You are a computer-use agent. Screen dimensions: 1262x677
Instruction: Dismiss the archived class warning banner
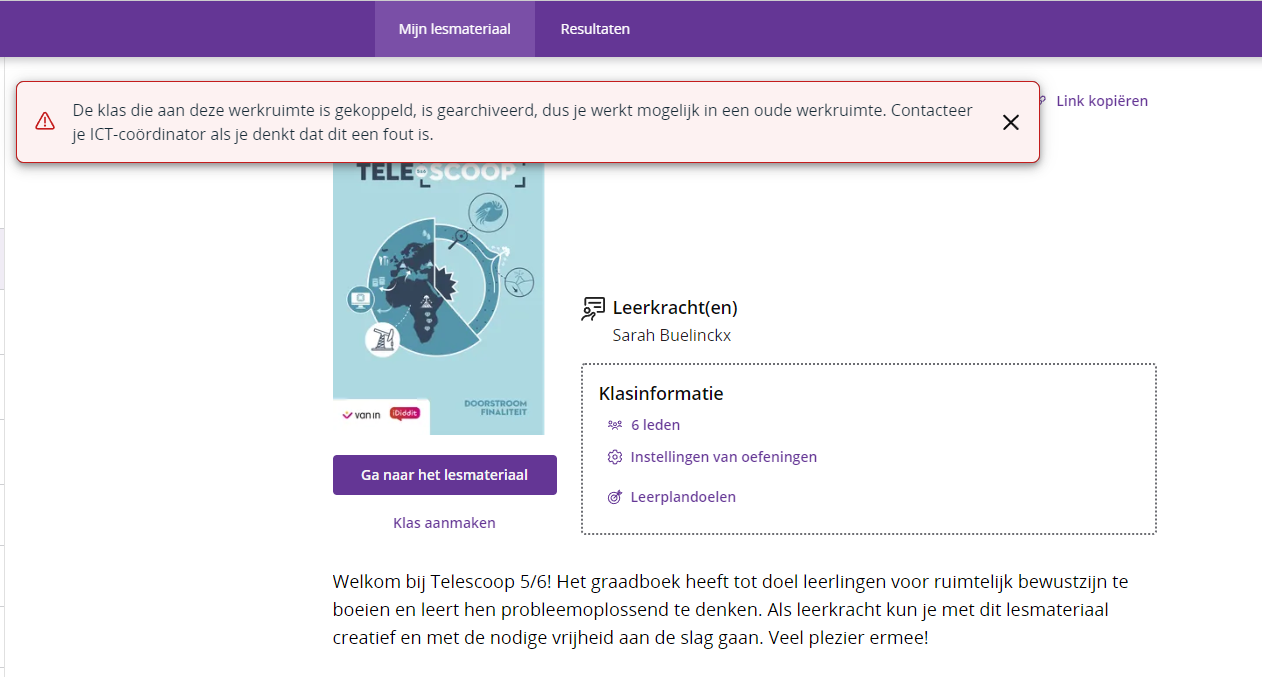[x=1011, y=122]
